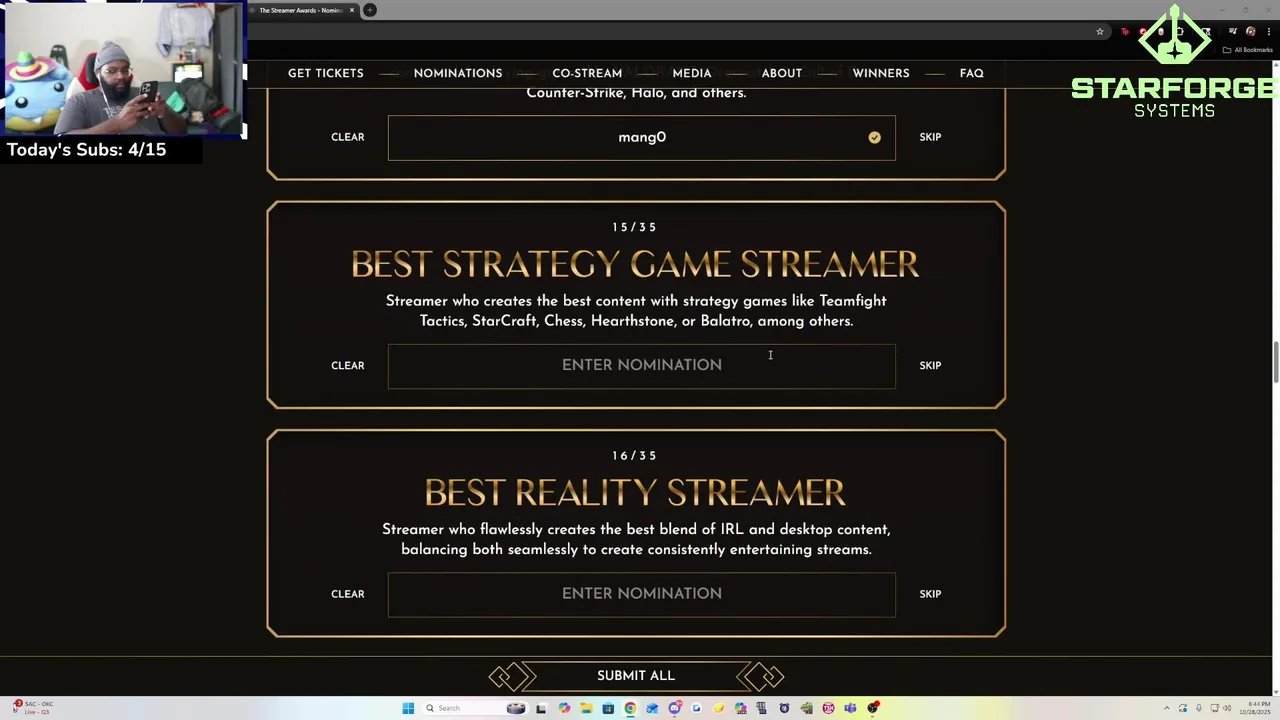The image size is (1280, 720).
Task: Open the About nav item
Action: tap(782, 73)
